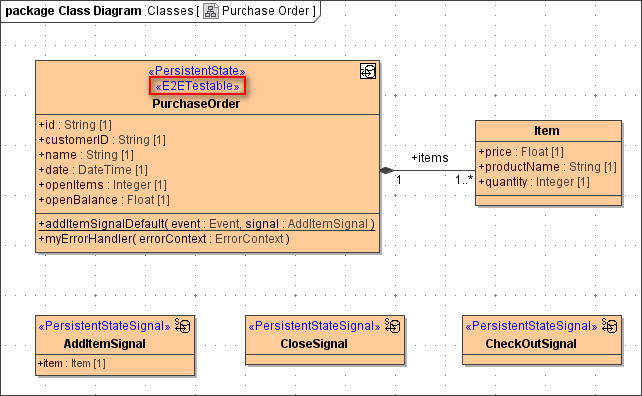Select the +id : String attribute
The image size is (642, 396).
75,124
